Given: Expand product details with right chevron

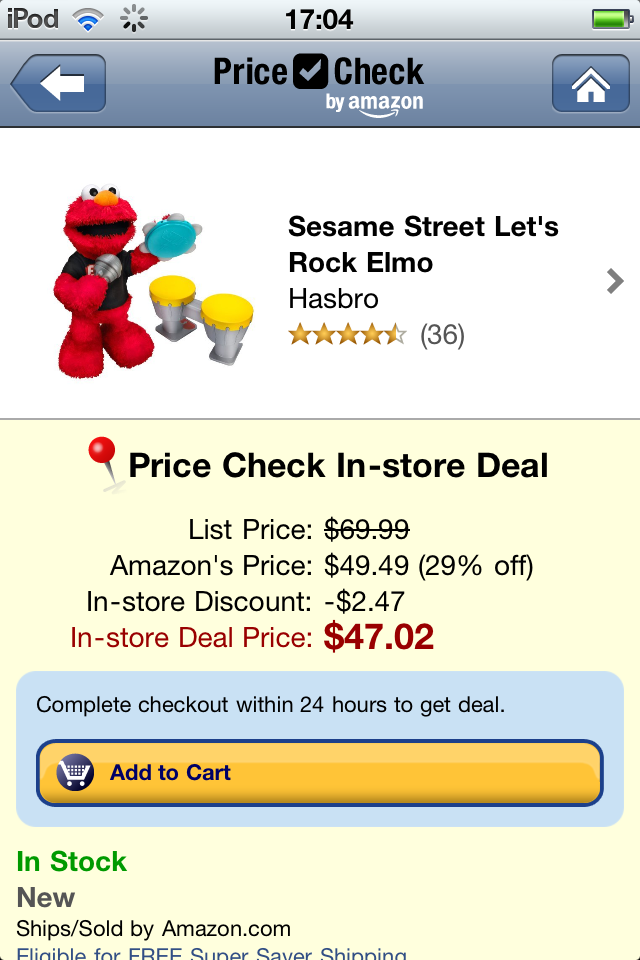Looking at the screenshot, I should (x=615, y=282).
